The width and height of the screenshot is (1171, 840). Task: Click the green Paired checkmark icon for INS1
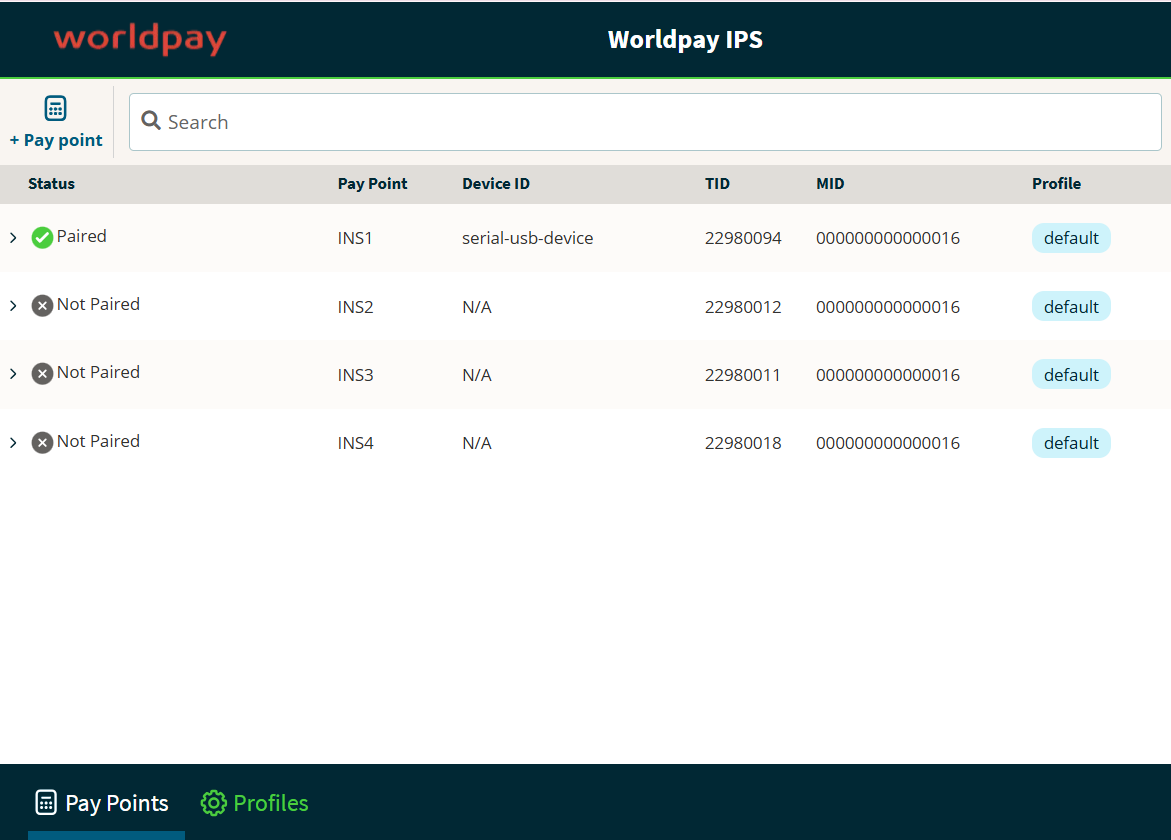(42, 237)
